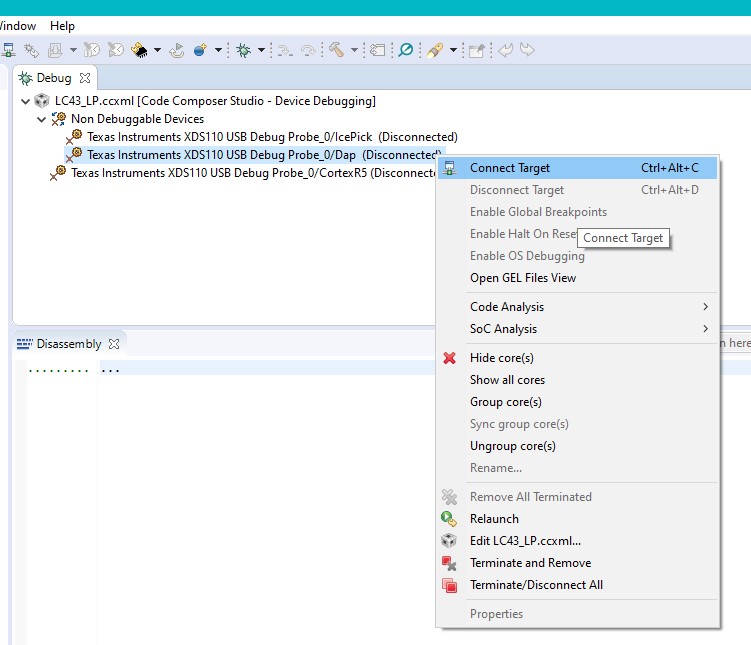Open the Debug launch dropdown arrow
Screen dimensions: 751x645
[x=261, y=50]
